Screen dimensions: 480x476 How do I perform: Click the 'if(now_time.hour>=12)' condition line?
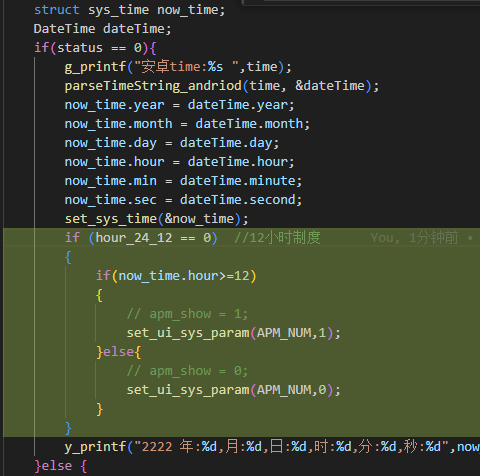pyautogui.click(x=176, y=276)
